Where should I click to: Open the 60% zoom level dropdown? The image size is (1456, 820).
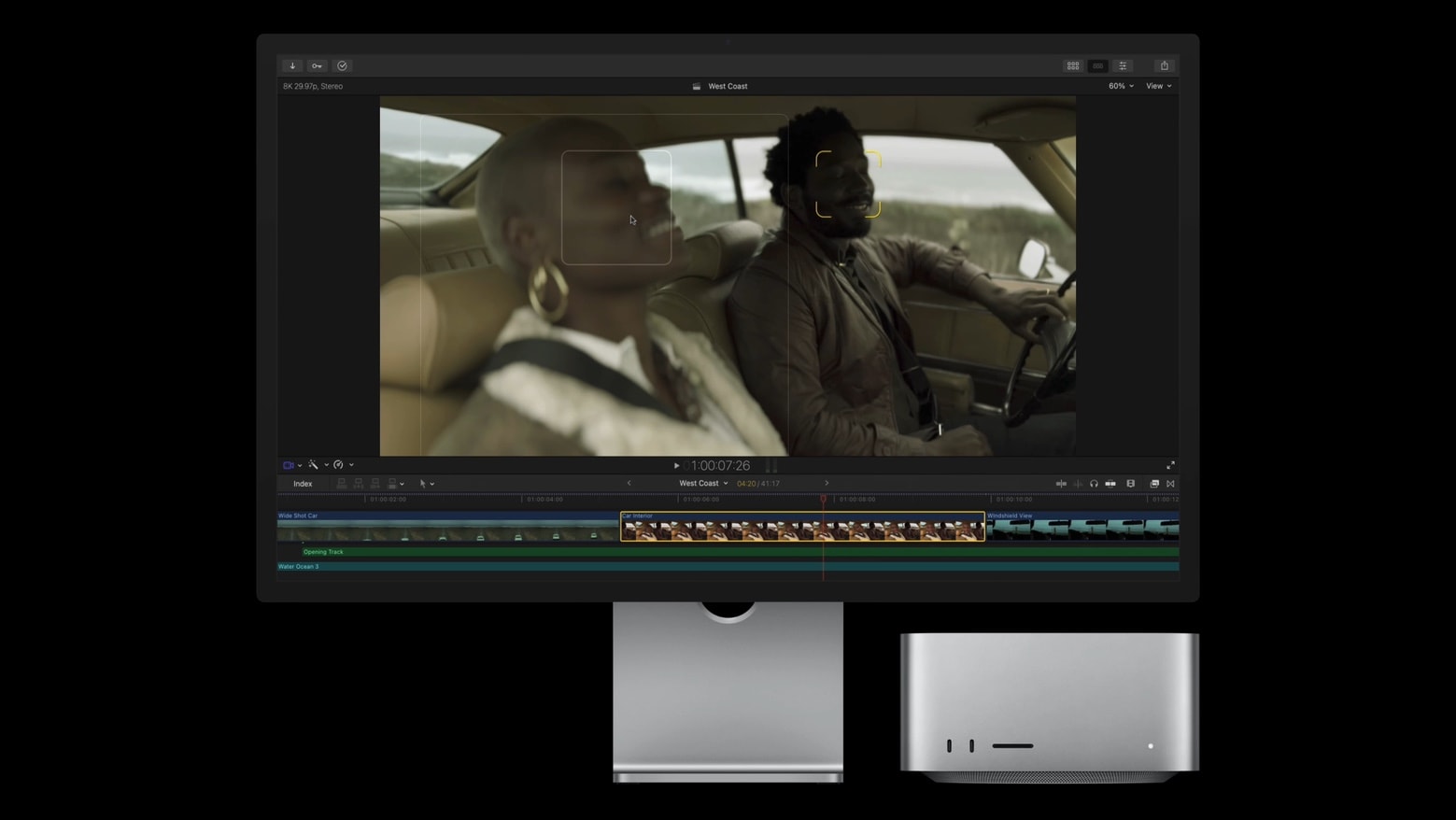tap(1121, 86)
